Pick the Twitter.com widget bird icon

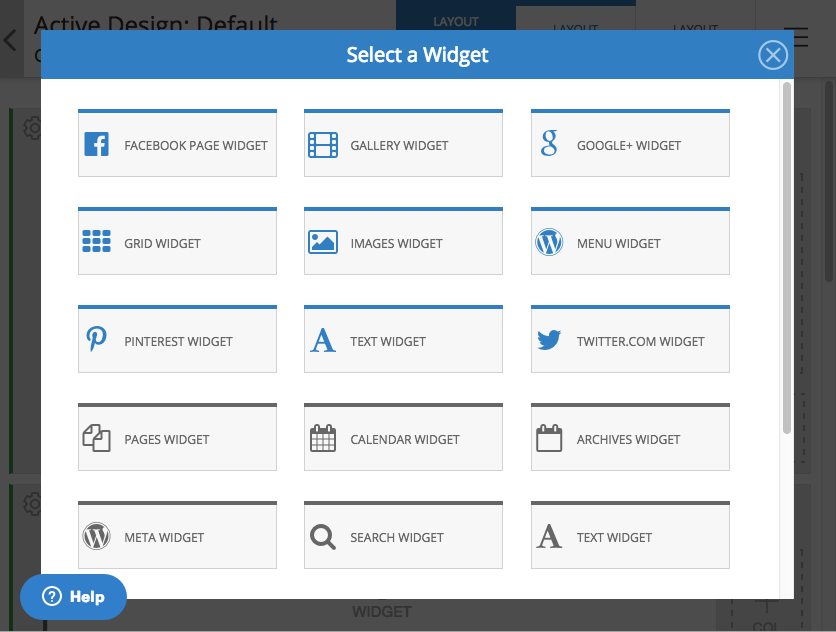[x=549, y=340]
